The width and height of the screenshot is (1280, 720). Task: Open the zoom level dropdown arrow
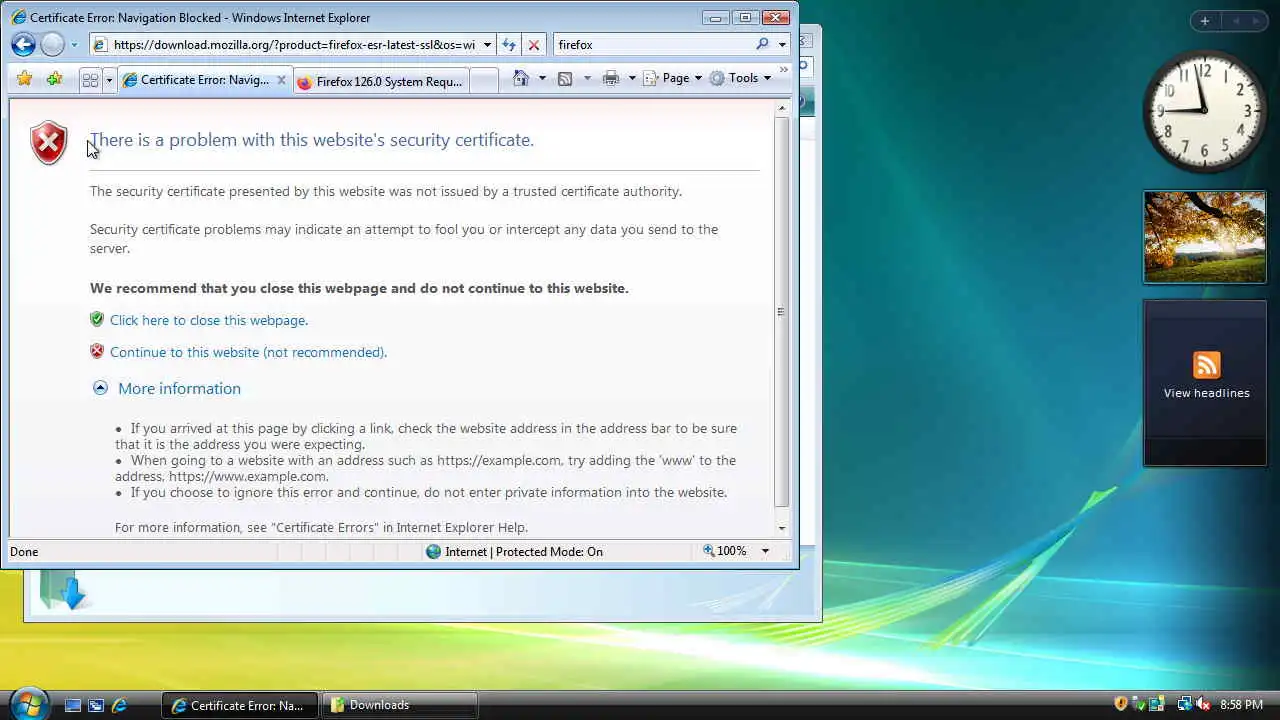click(x=765, y=551)
